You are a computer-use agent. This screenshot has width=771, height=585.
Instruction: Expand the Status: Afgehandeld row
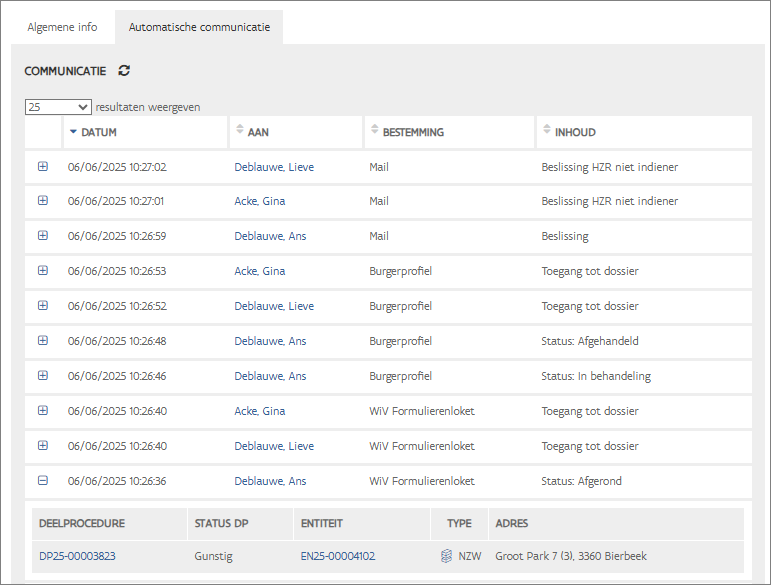click(x=42, y=341)
